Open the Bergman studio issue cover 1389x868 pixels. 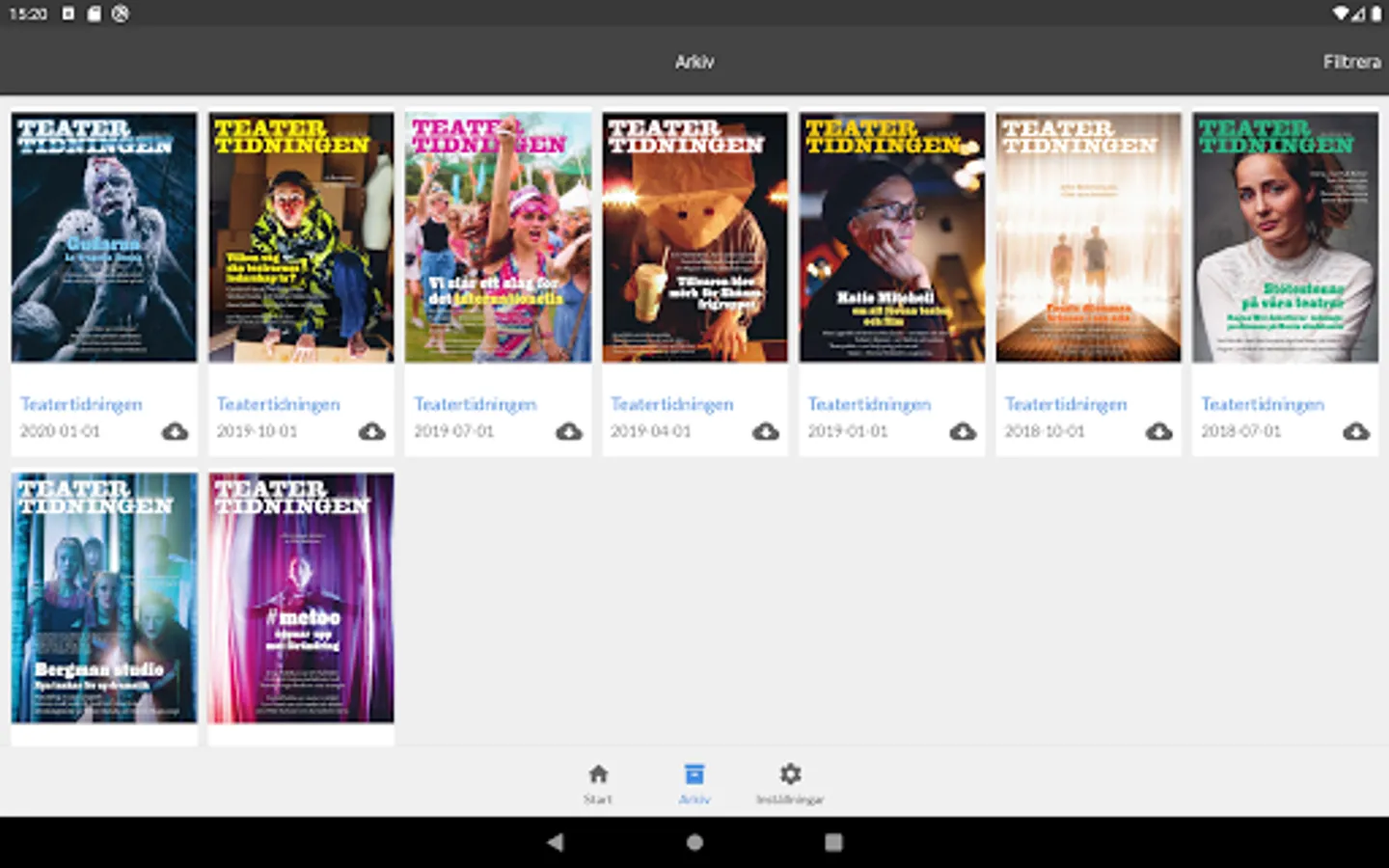click(104, 598)
